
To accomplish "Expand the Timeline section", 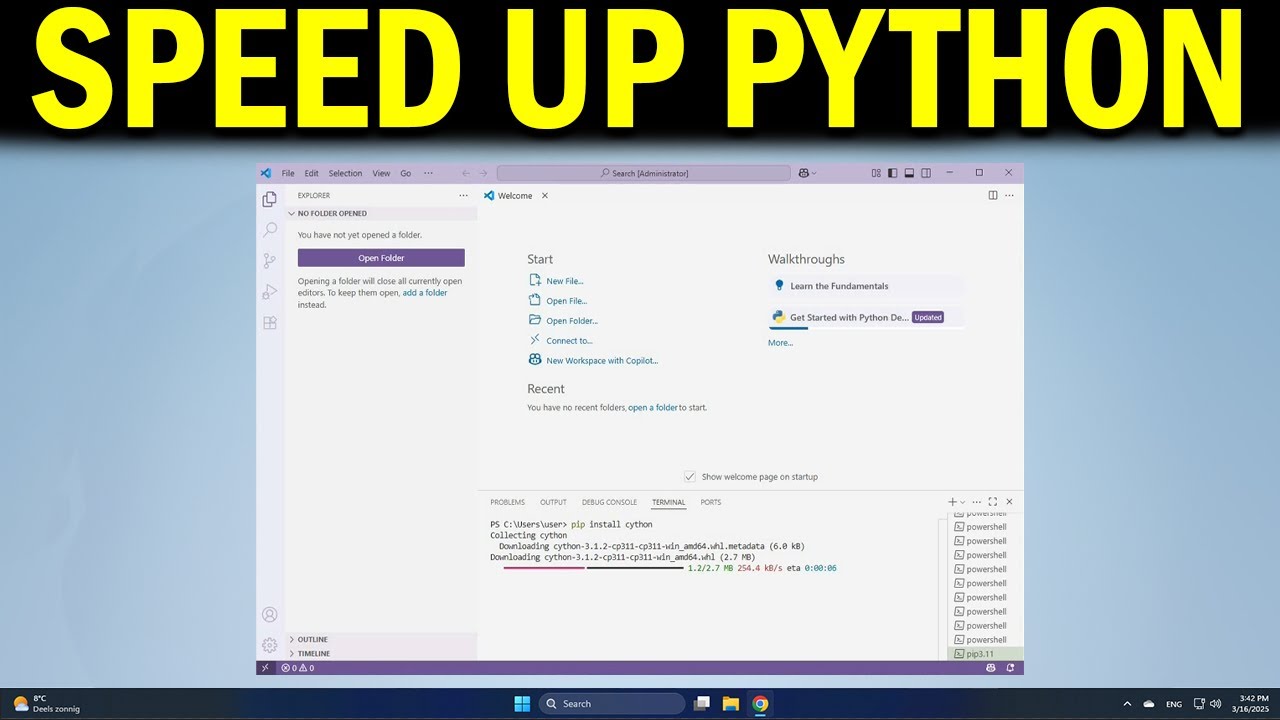I will pyautogui.click(x=381, y=653).
